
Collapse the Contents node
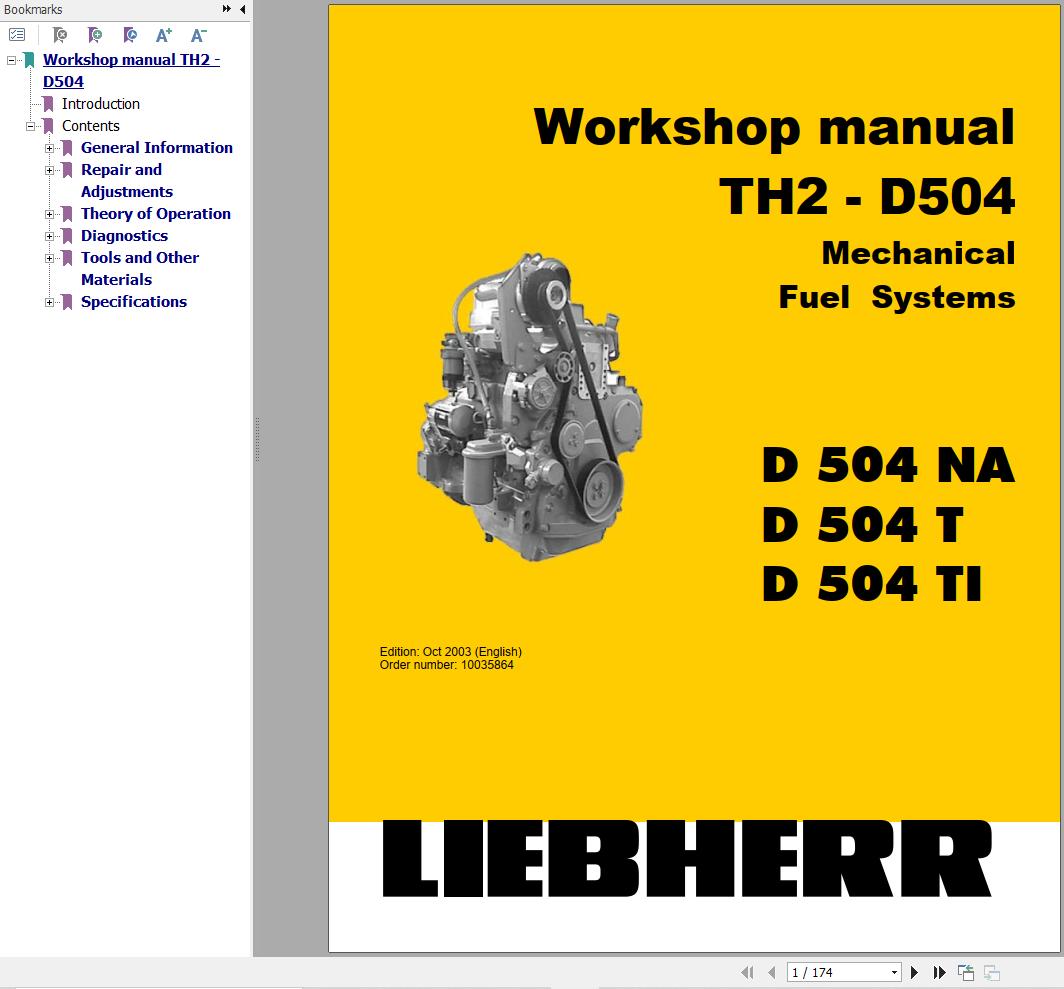pos(31,126)
